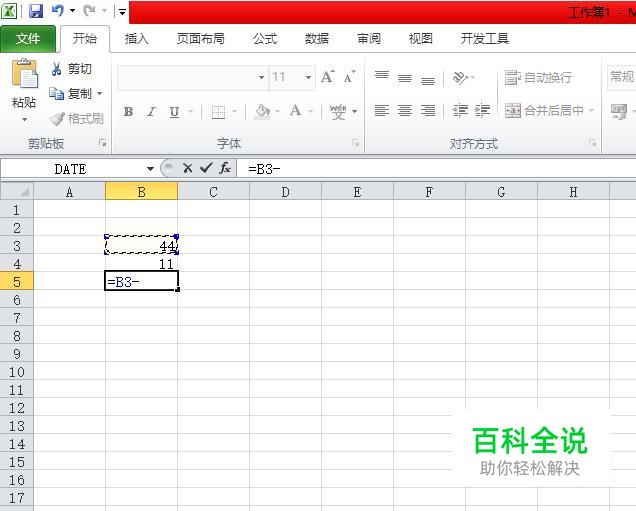Switch to the 开始 tab
Image resolution: width=636 pixels, height=511 pixels.
85,39
